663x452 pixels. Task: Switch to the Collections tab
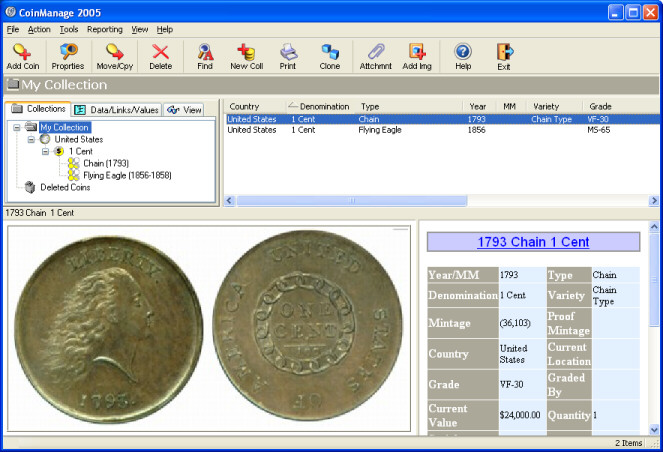coord(38,109)
